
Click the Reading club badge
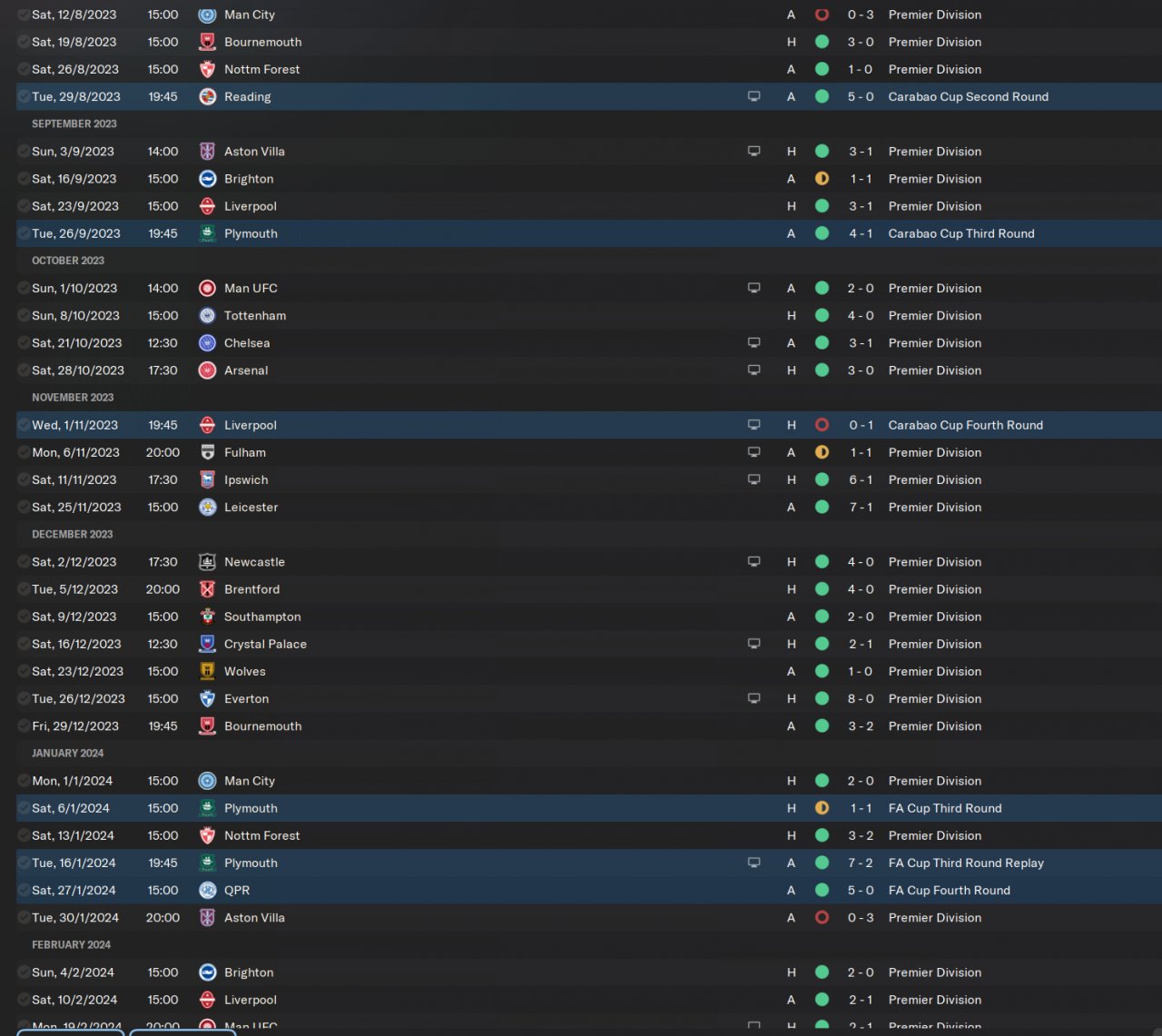click(x=207, y=96)
